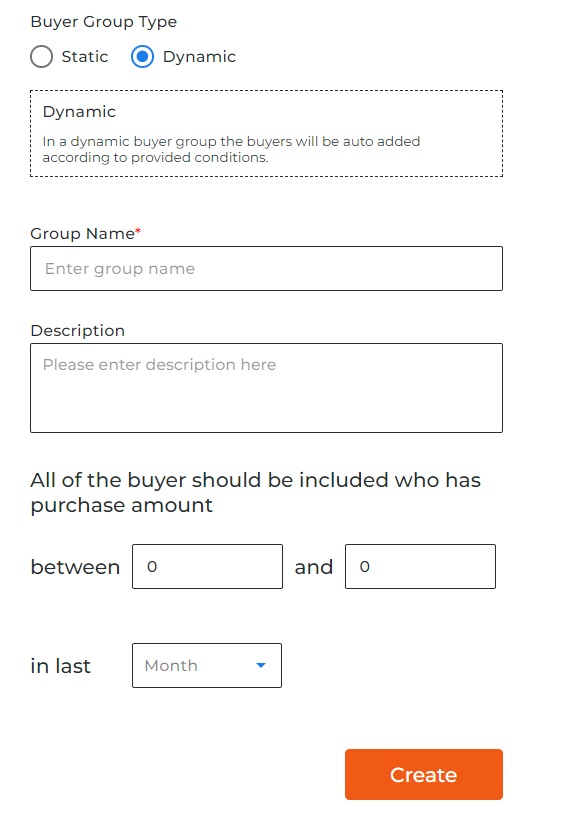Click the "Group Name" field label
Image resolution: width=585 pixels, height=821 pixels.
click(x=82, y=234)
